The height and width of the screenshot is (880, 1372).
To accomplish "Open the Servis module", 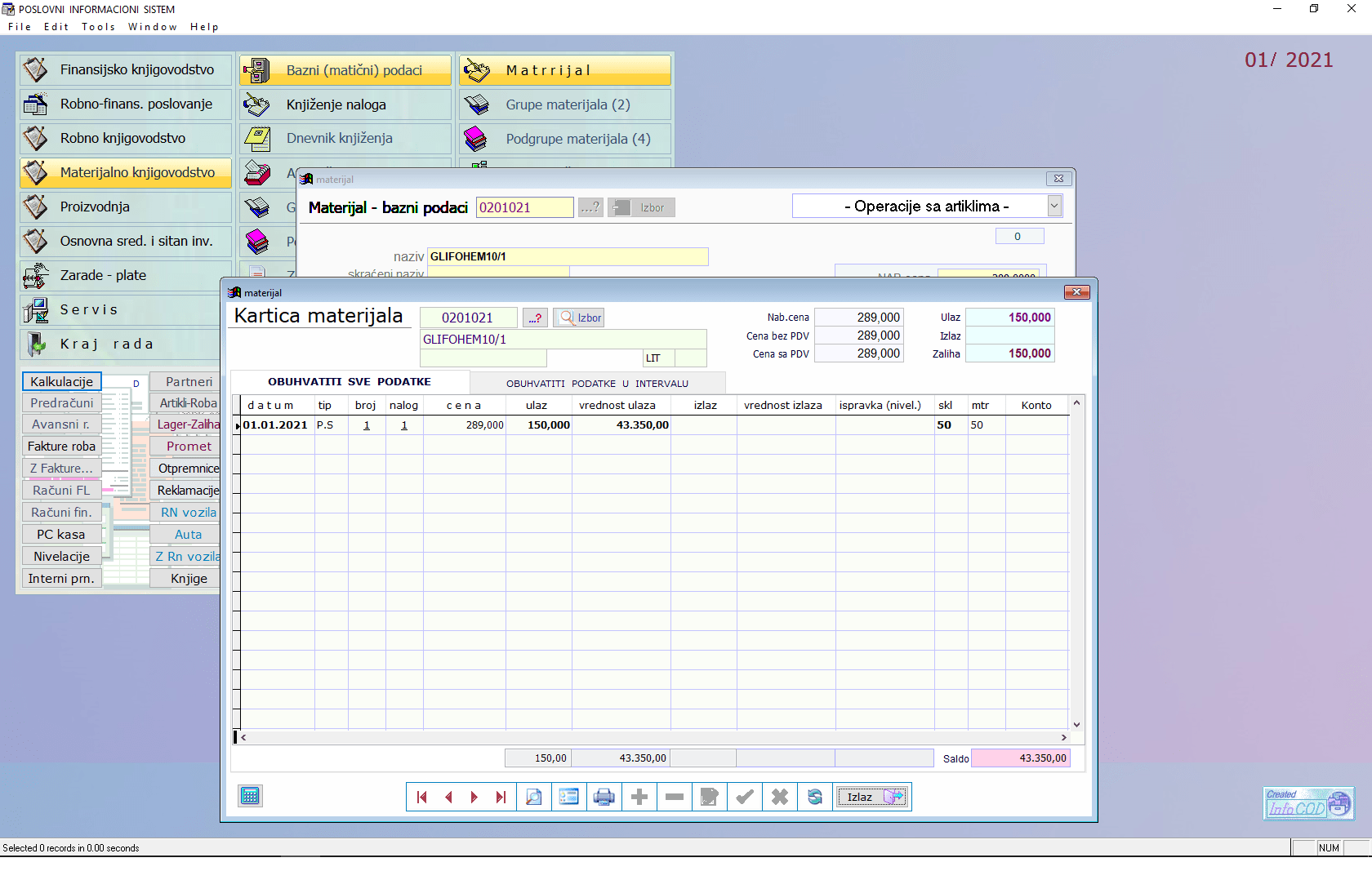I will (x=120, y=309).
